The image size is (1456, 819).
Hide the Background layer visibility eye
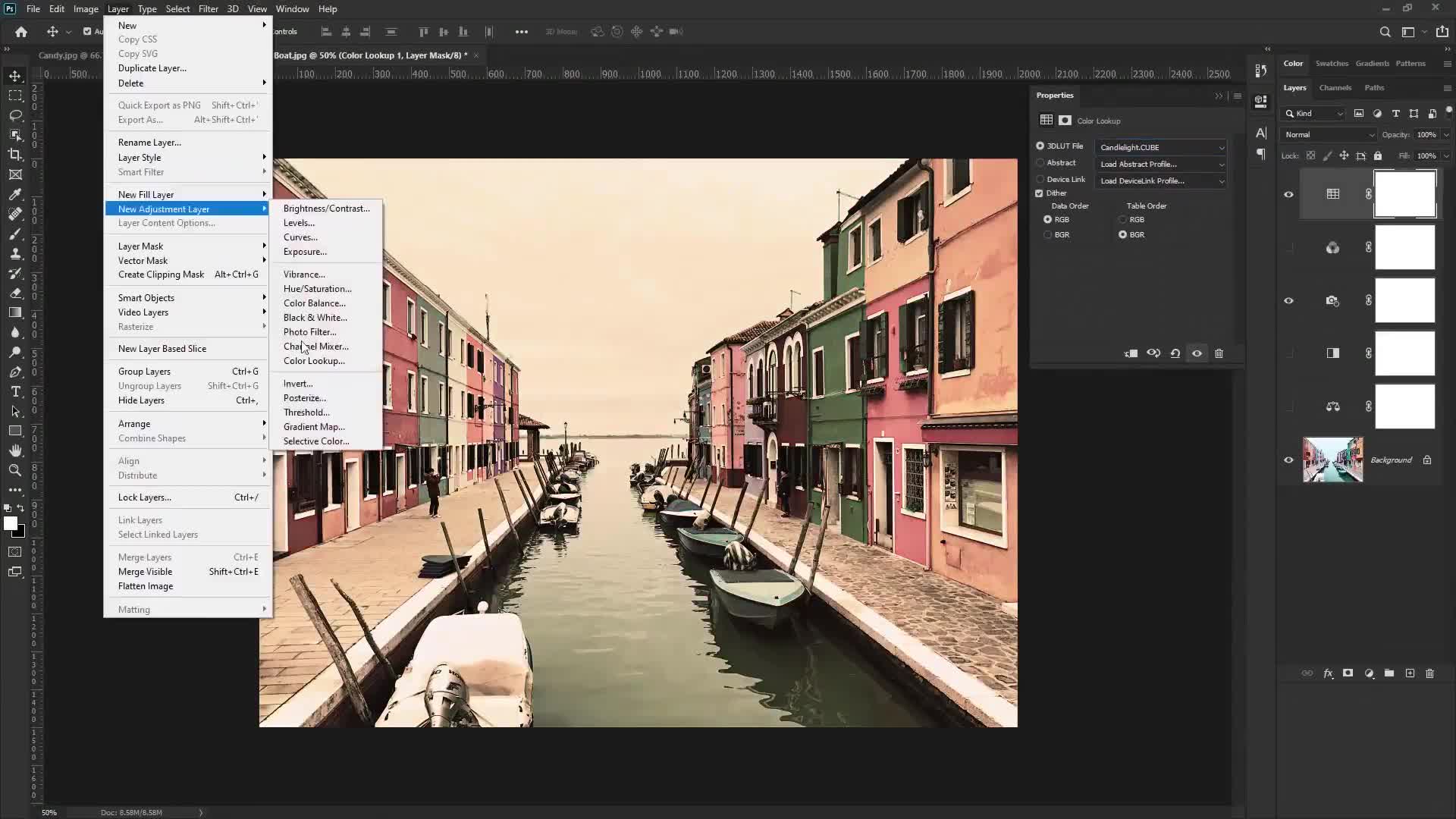pyautogui.click(x=1288, y=460)
